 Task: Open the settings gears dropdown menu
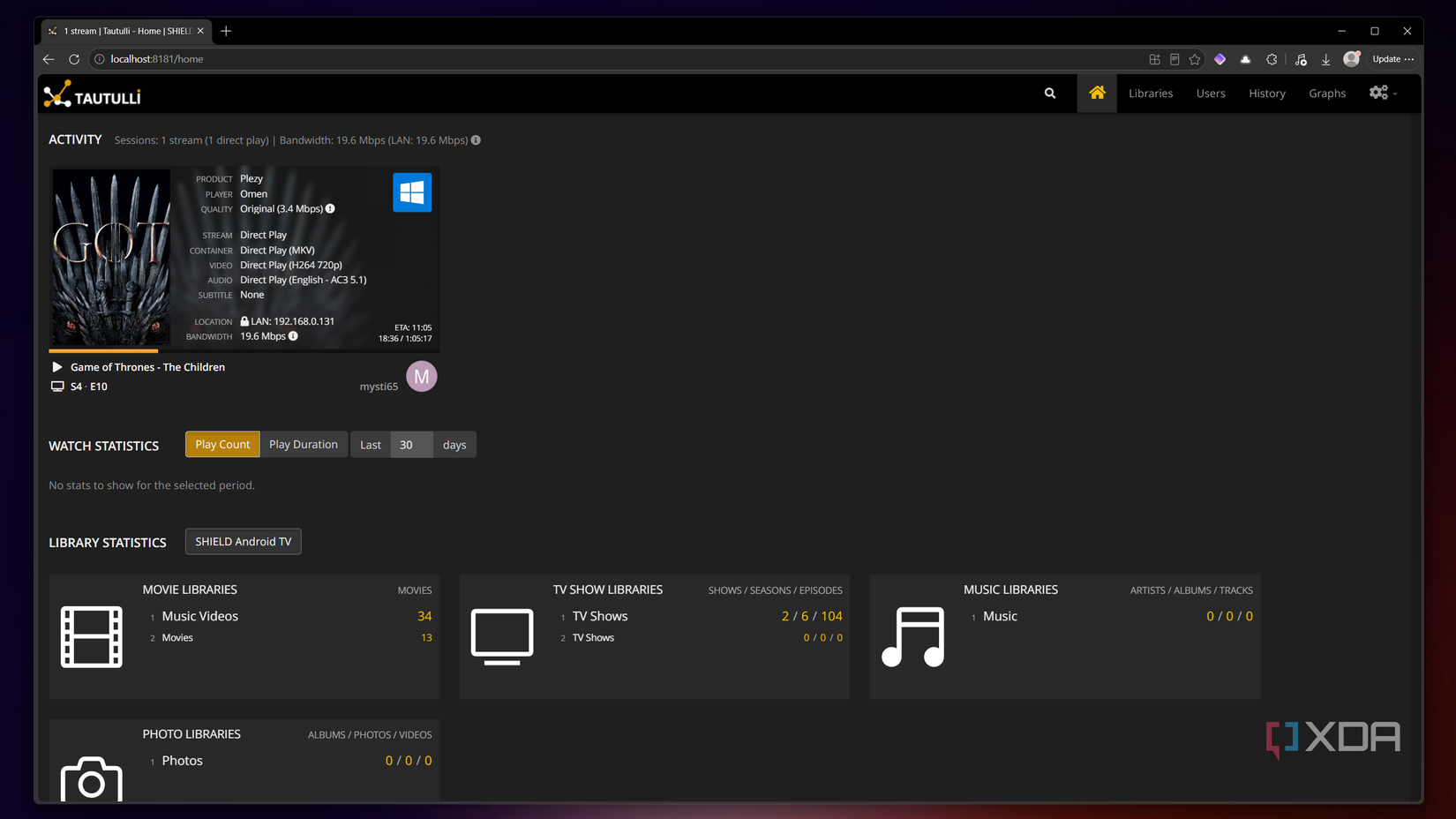point(1383,94)
